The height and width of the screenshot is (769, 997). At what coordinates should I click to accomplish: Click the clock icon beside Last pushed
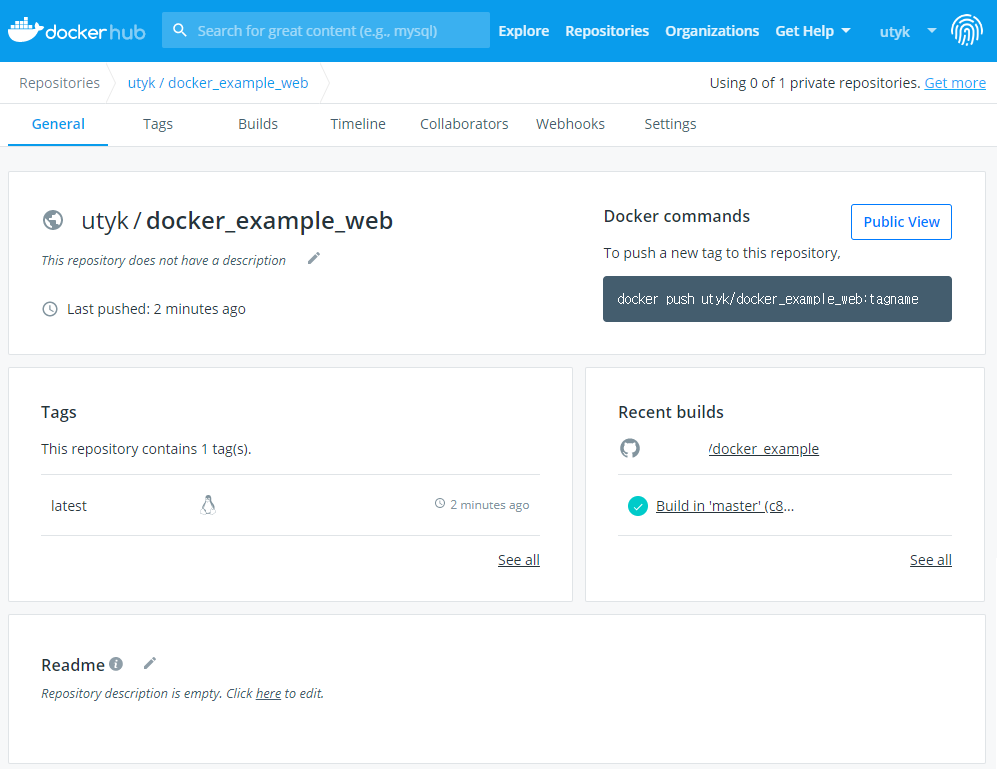click(x=50, y=309)
